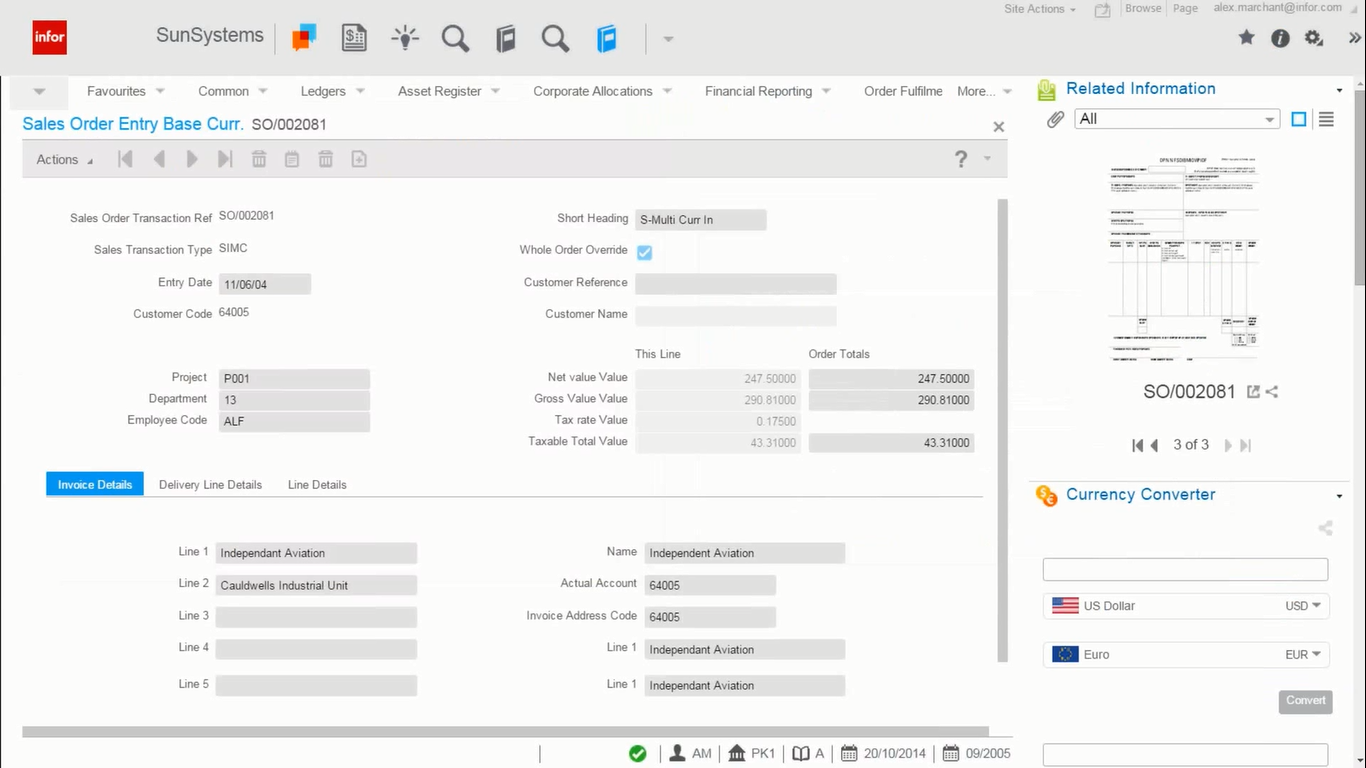Click the first record navigation icon
This screenshot has height=768, width=1366.
point(125,158)
